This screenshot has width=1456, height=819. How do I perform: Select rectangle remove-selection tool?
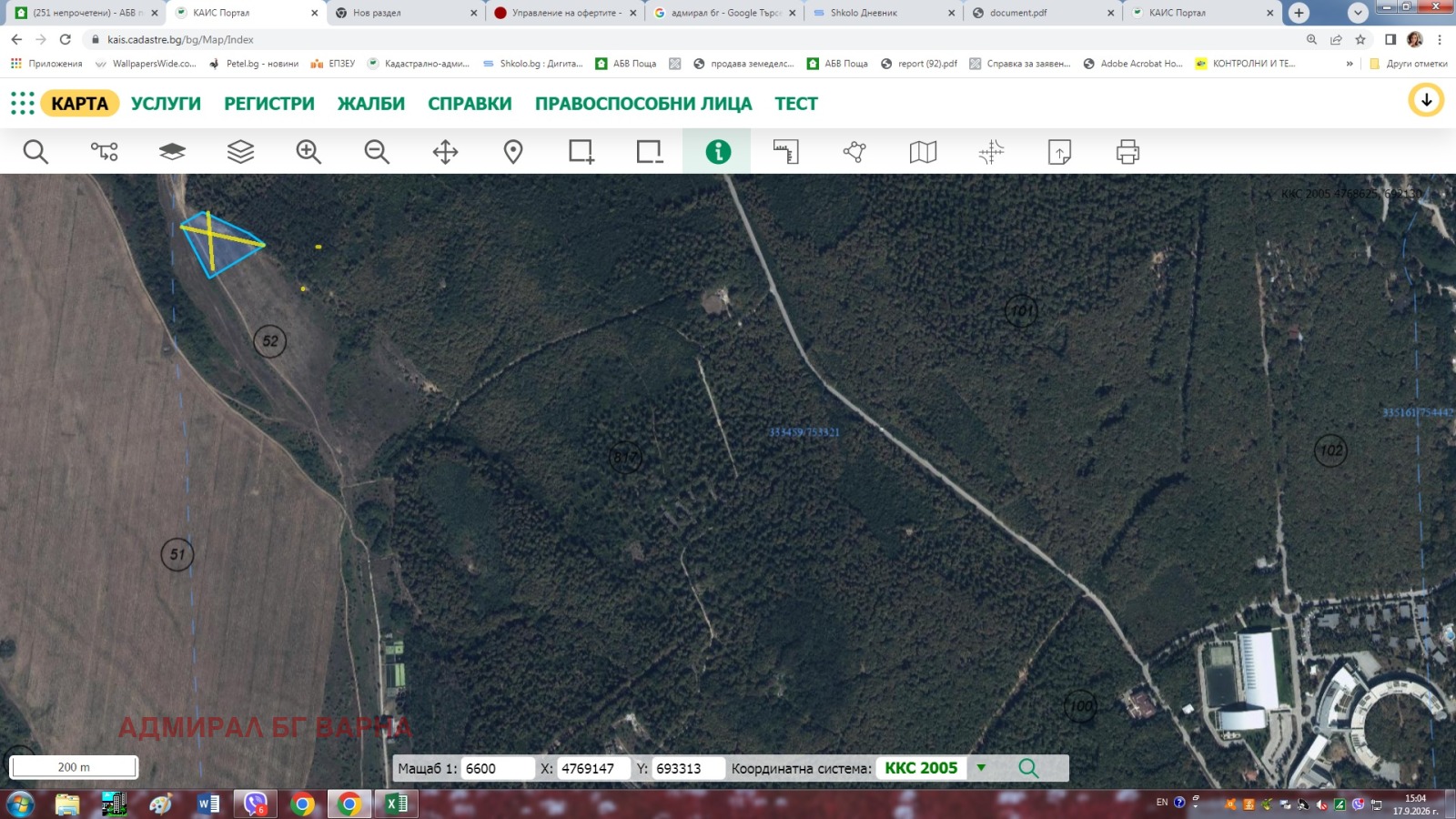[650, 151]
